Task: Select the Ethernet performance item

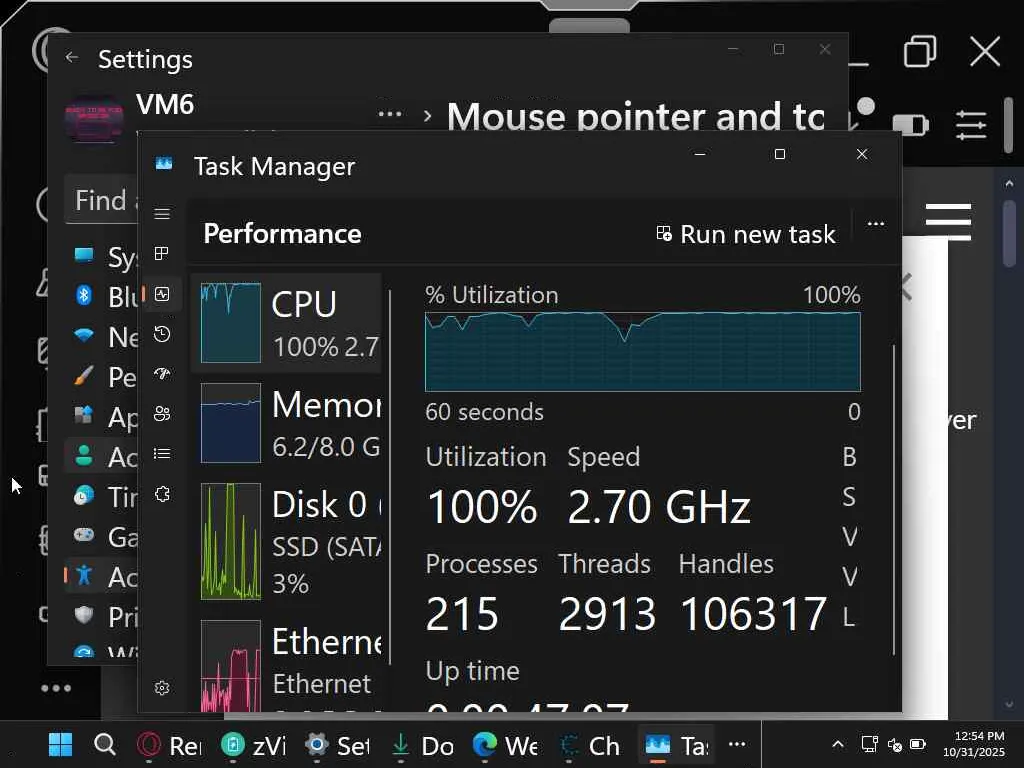Action: (290, 662)
